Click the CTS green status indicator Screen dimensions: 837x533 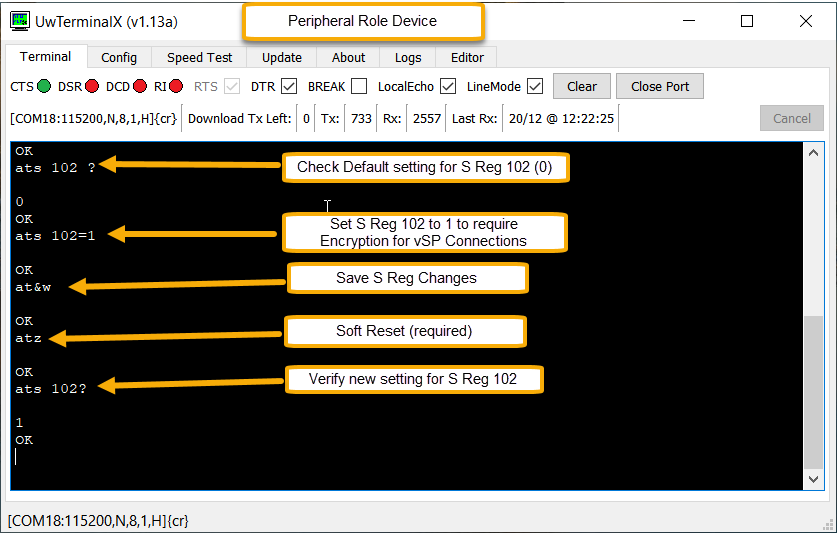44,86
